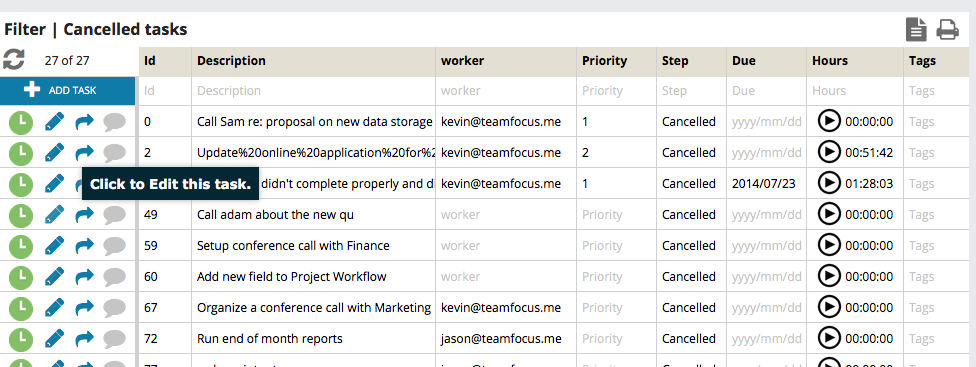This screenshot has height=367, width=976.
Task: Open the Step cell Cancelled for task 49
Action: pos(689,215)
